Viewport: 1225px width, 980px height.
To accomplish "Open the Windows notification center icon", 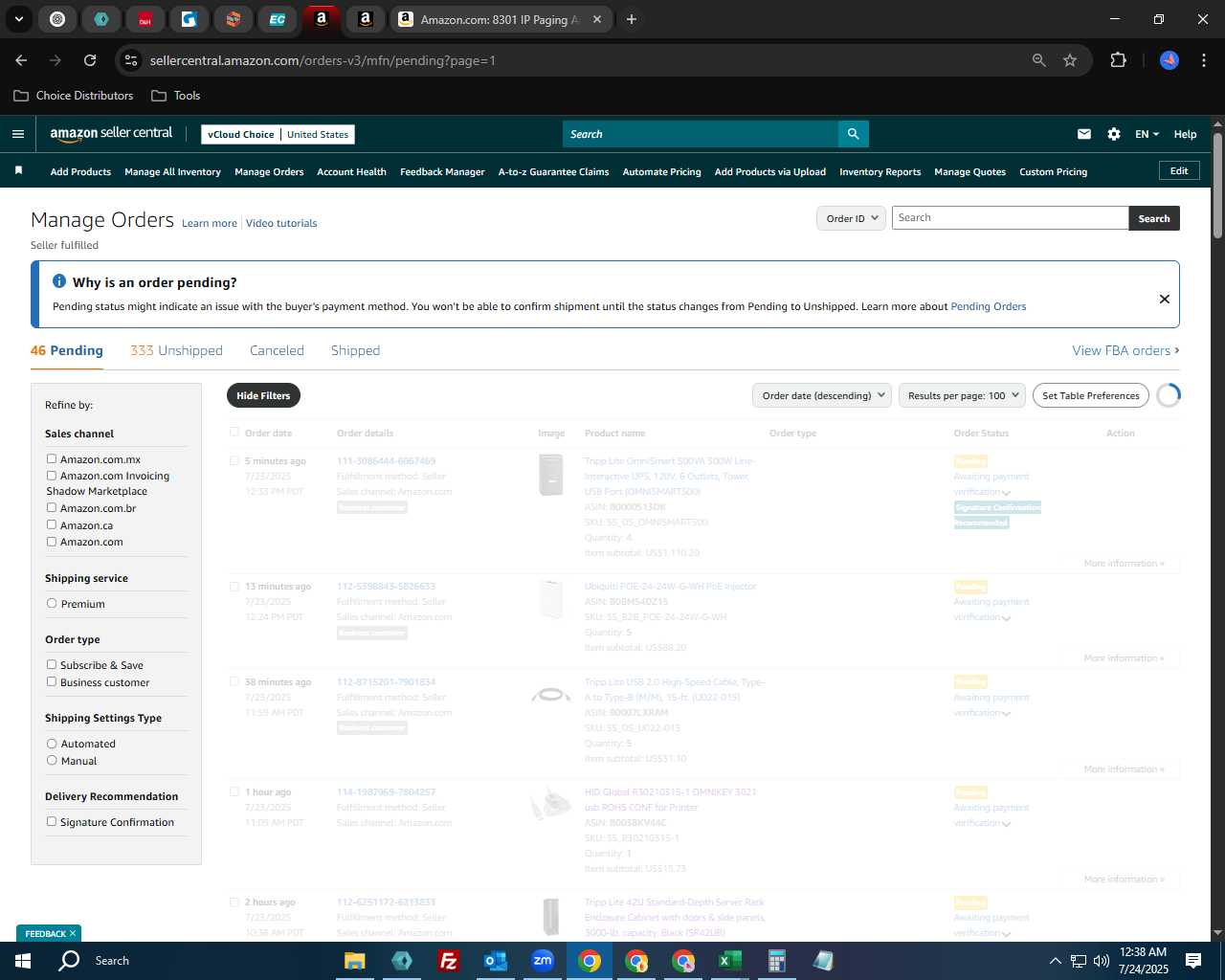I will [1192, 960].
